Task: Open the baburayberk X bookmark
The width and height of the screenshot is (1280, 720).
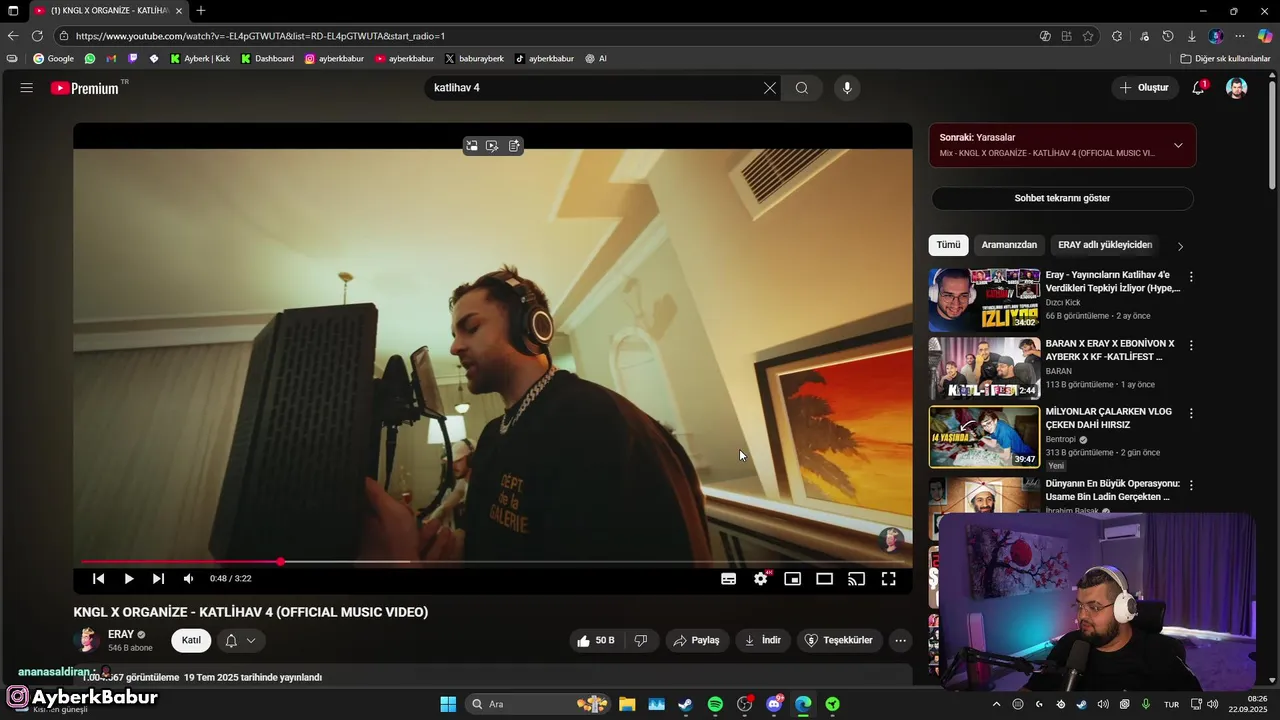Action: tap(474, 59)
